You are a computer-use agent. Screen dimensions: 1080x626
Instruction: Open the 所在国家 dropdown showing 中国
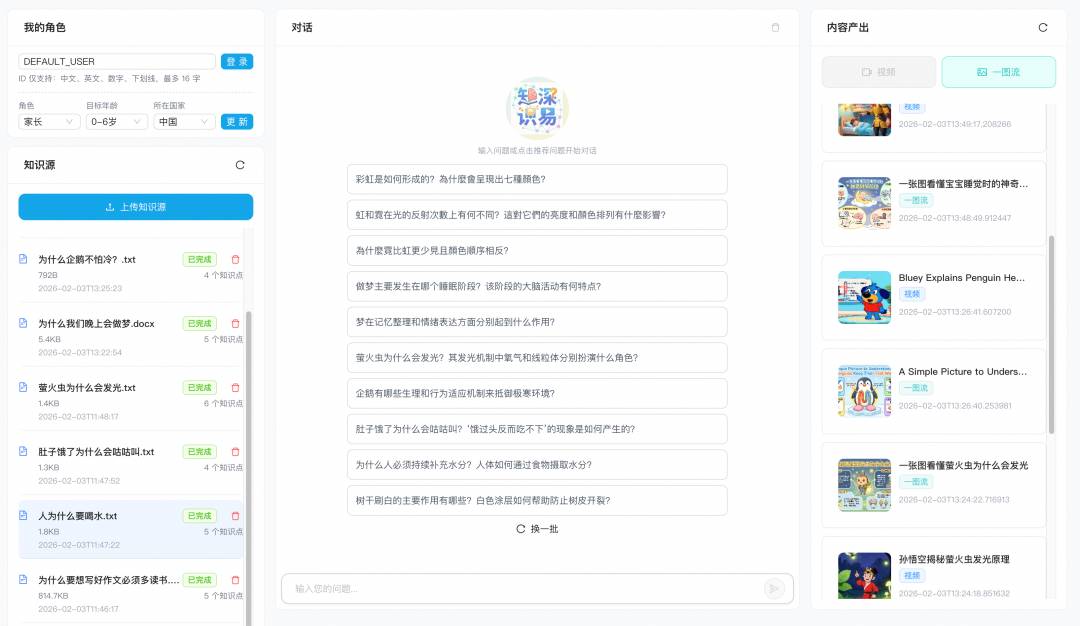tap(180, 120)
